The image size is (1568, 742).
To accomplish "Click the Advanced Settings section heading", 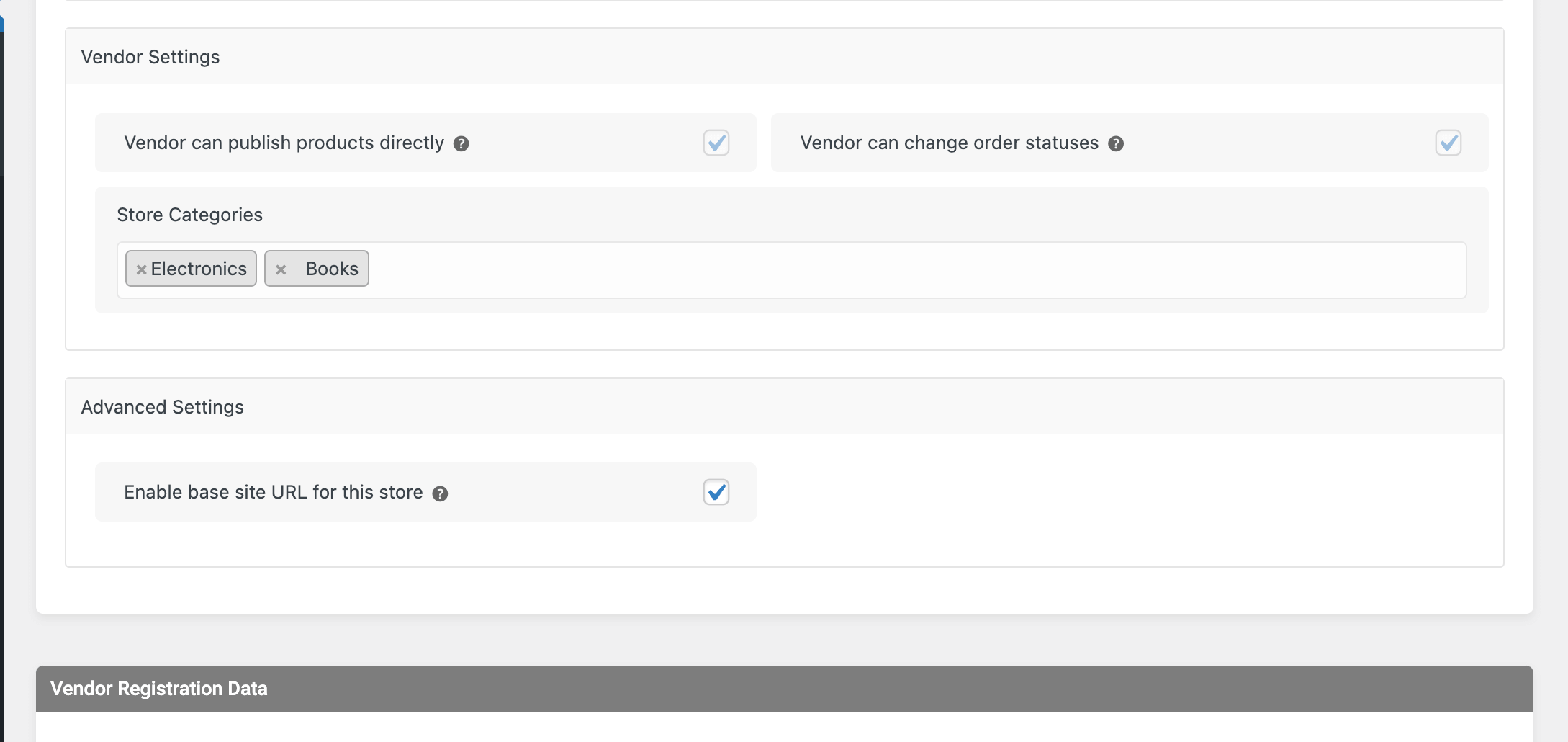I will pos(163,407).
